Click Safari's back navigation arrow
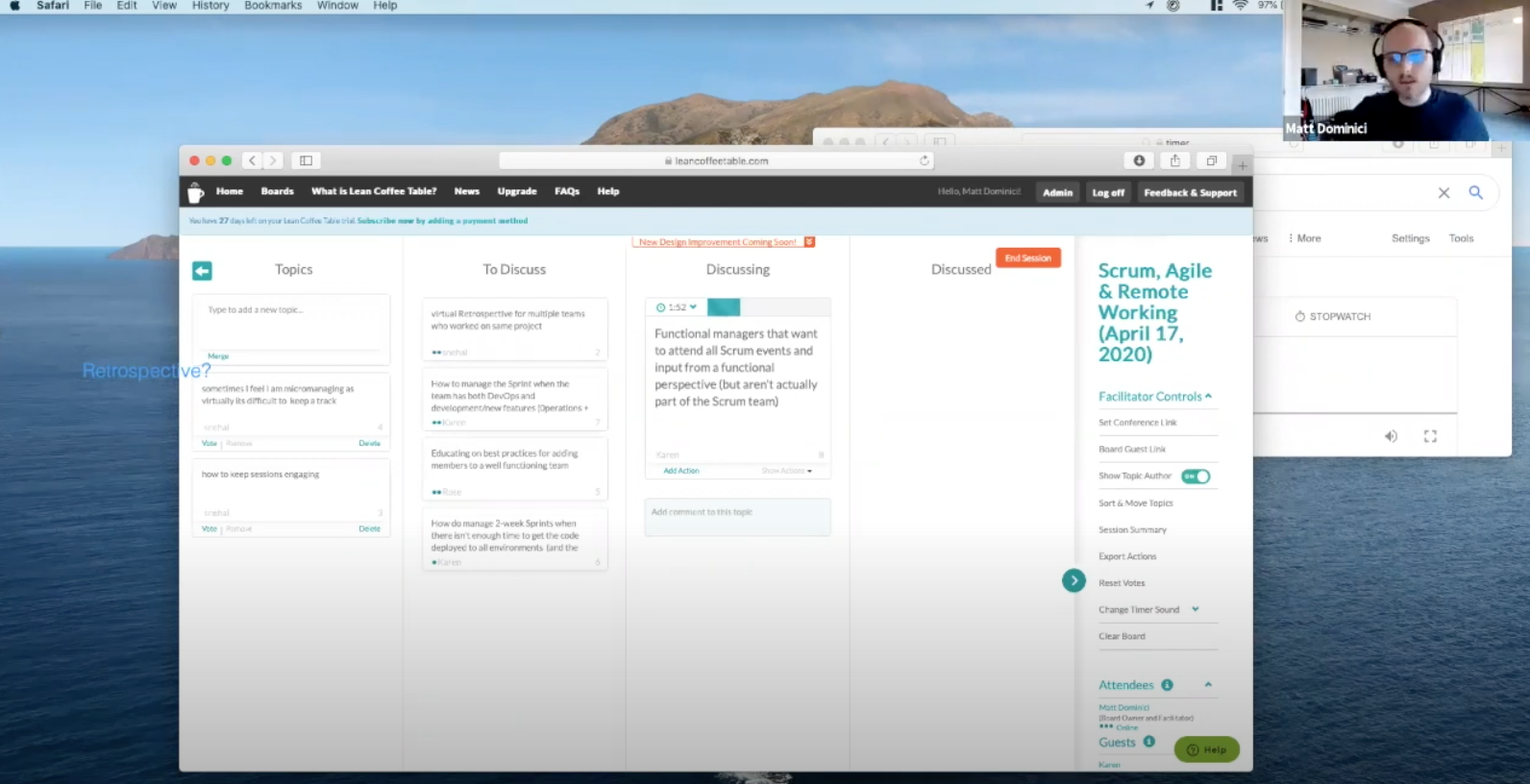The width and height of the screenshot is (1530, 784). click(x=253, y=160)
